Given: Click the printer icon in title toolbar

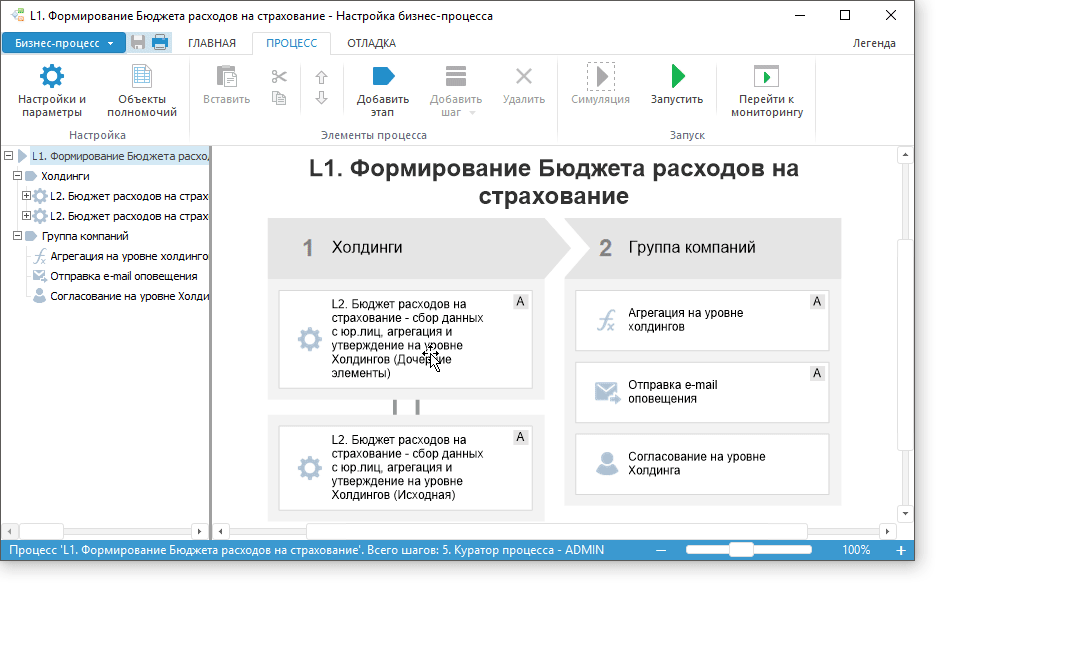Looking at the screenshot, I should click(x=159, y=43).
